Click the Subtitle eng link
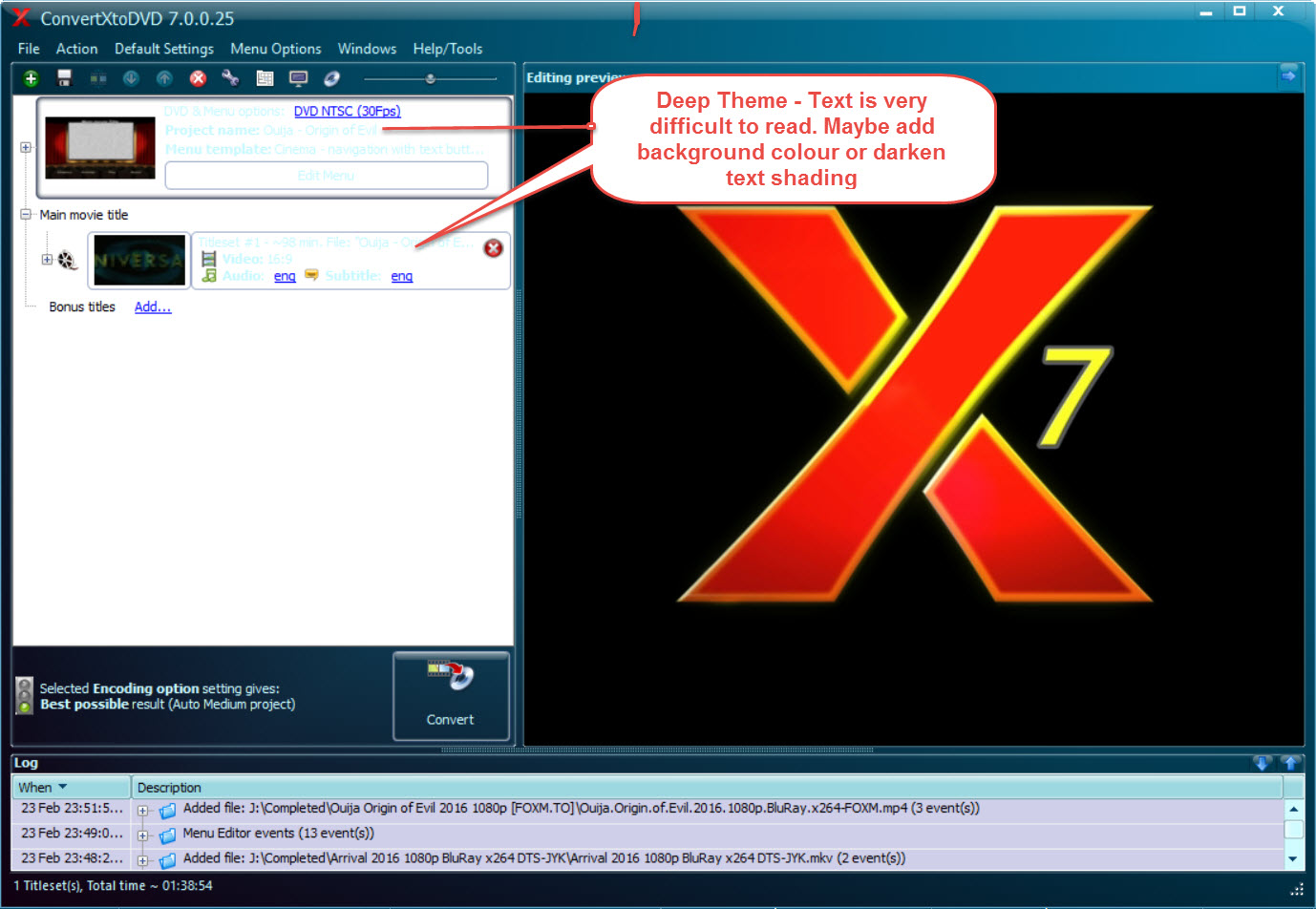This screenshot has height=909, width=1316. [x=402, y=276]
